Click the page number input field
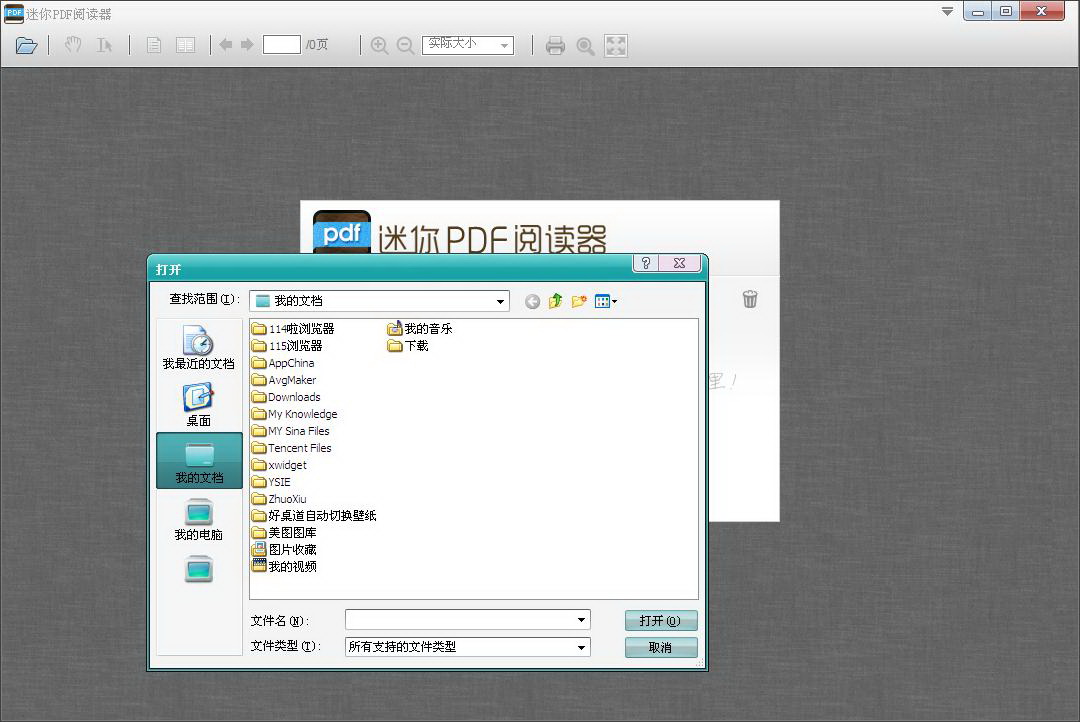This screenshot has height=722, width=1080. pos(281,44)
